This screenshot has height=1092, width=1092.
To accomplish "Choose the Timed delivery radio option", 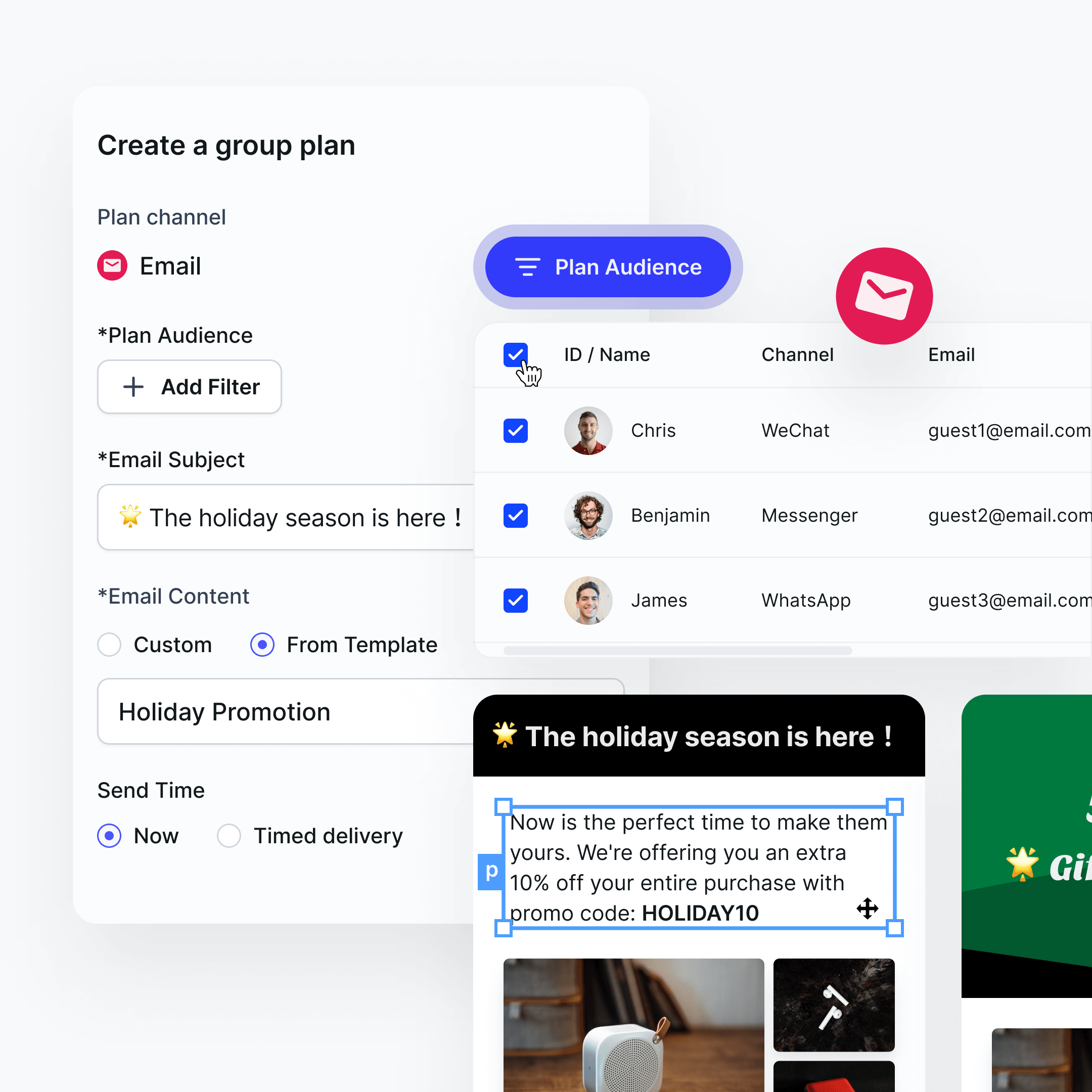I will coord(229,836).
